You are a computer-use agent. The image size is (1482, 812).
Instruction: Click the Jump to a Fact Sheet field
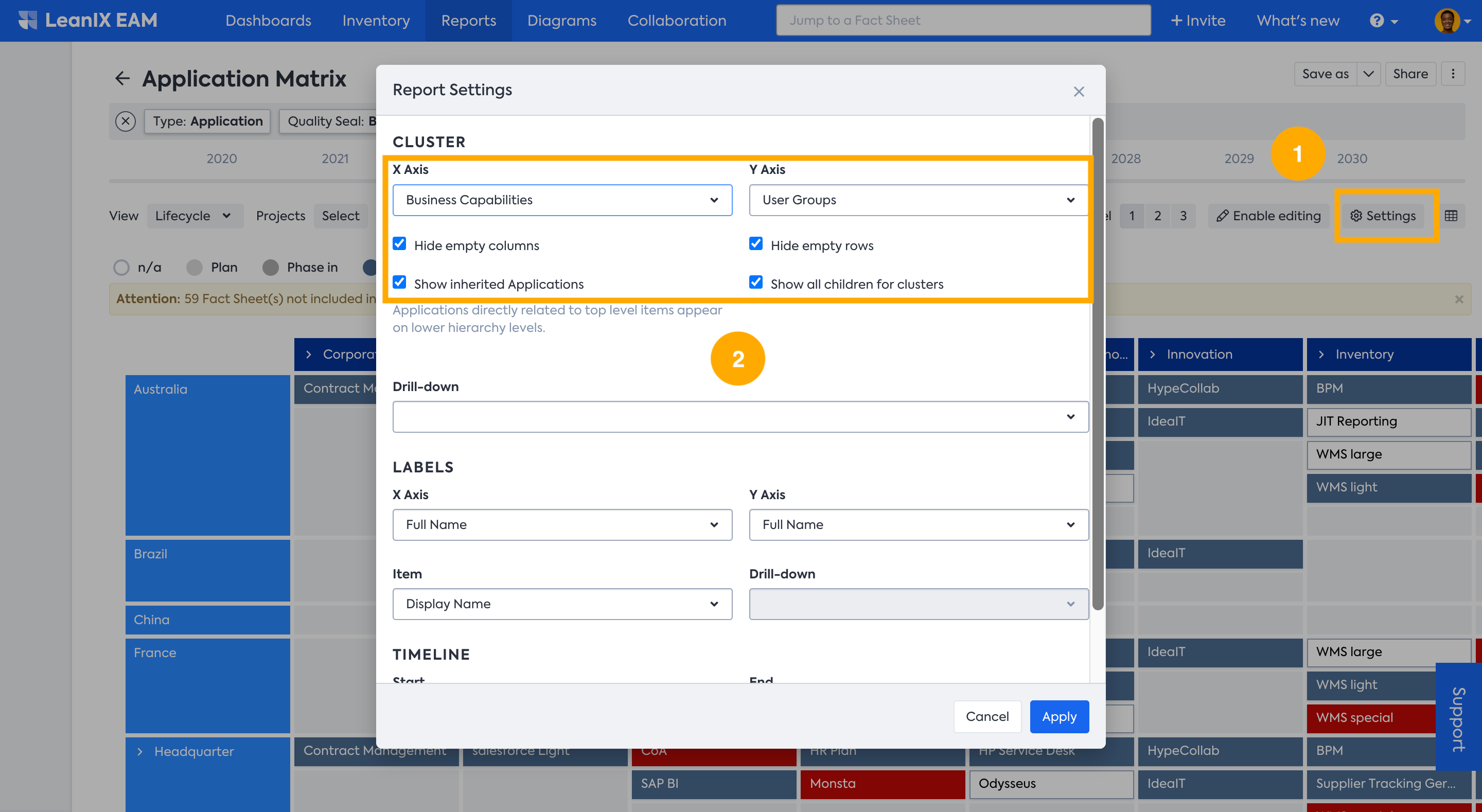click(962, 21)
